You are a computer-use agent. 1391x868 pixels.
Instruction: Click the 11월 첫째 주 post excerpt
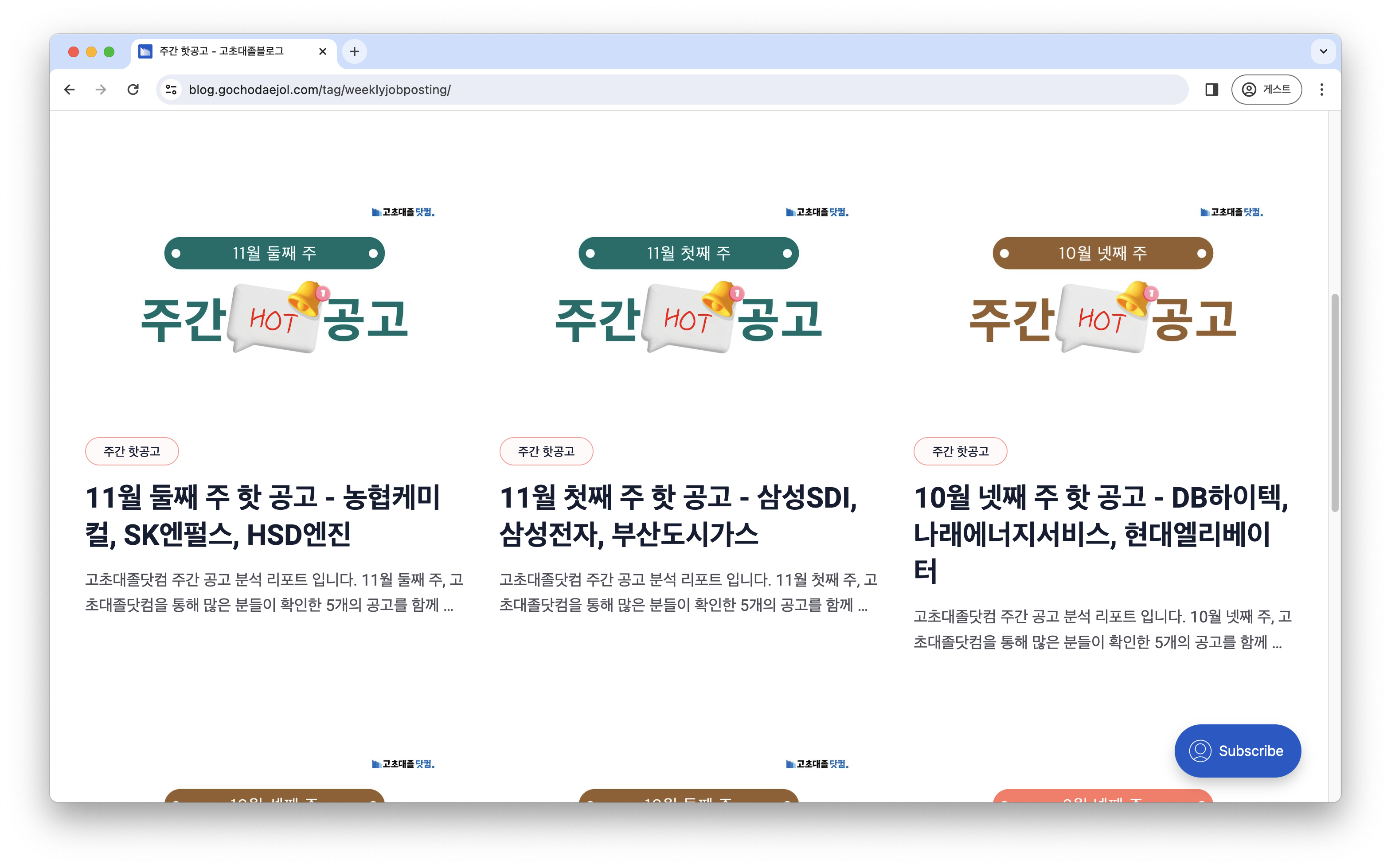[688, 592]
